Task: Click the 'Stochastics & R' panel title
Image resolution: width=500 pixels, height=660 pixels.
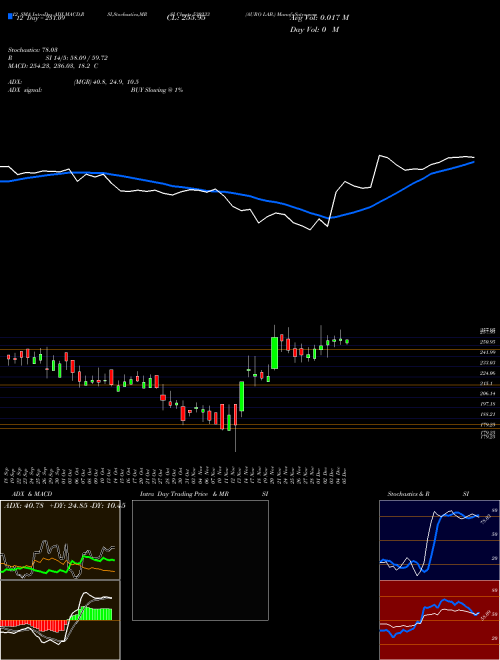Action: click(409, 494)
